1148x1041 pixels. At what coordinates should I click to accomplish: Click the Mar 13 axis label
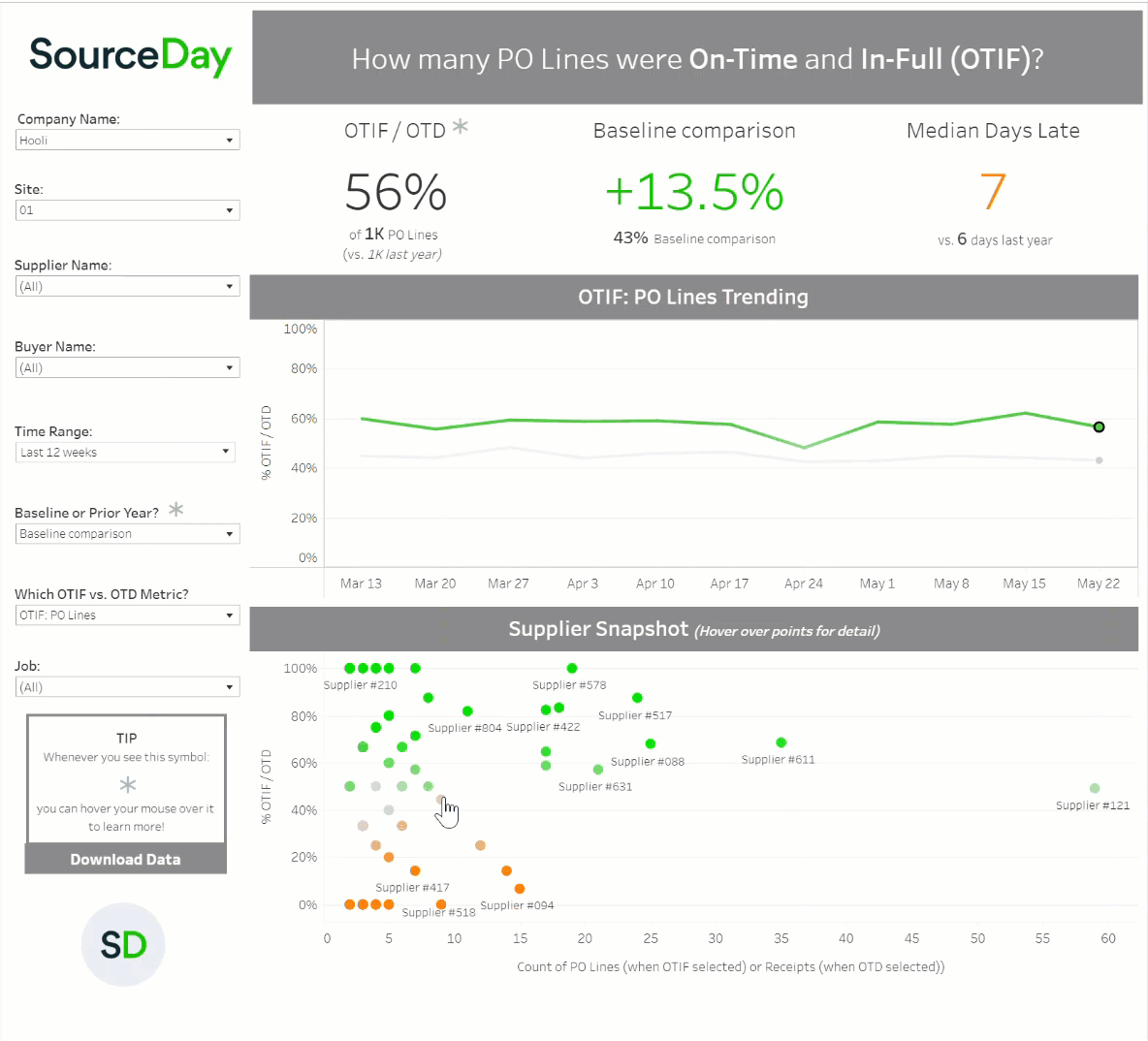(x=361, y=584)
